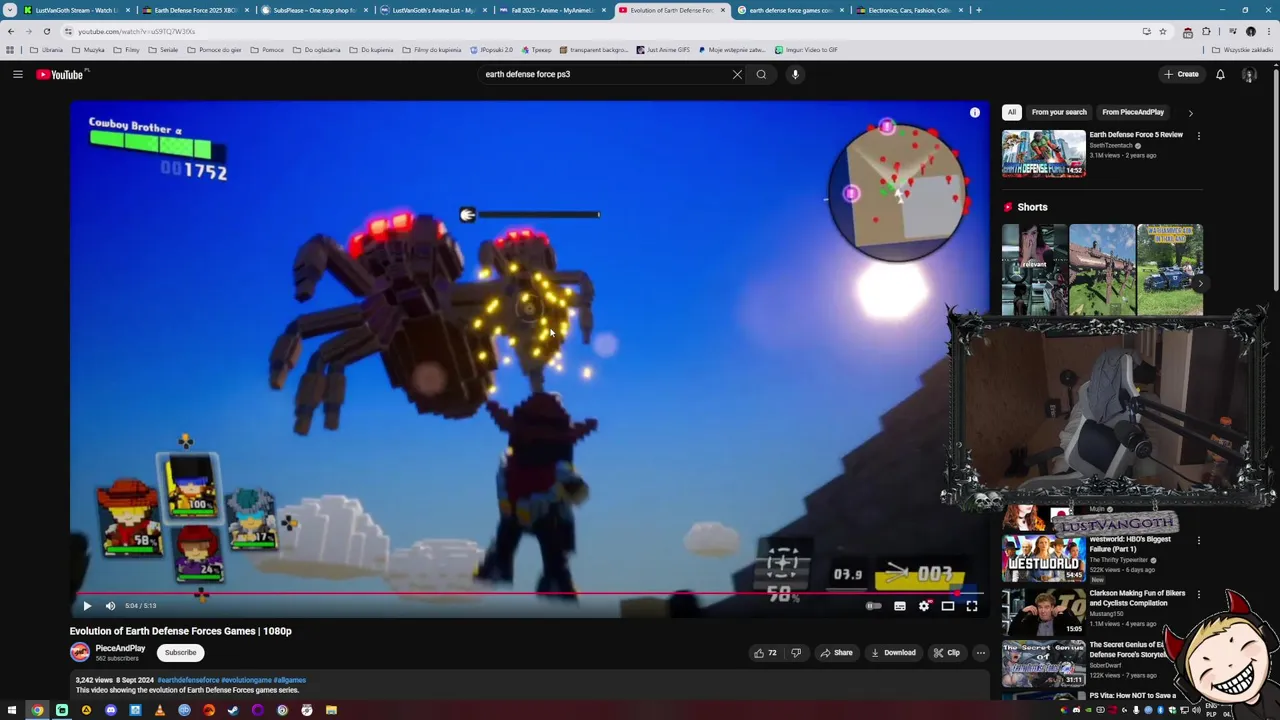1280x720 pixels.
Task: Open Windows Start menu
Action: tap(12, 710)
